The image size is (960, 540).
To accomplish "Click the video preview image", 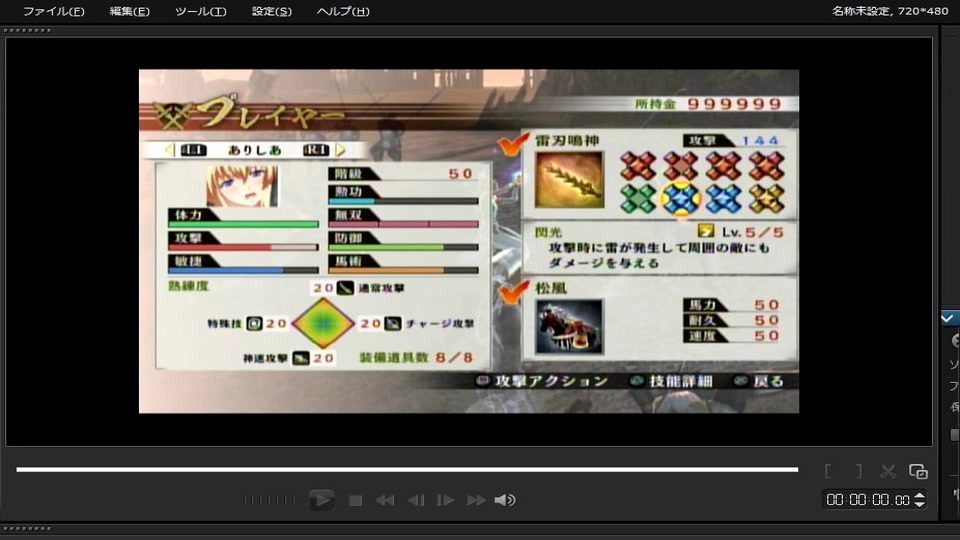I will [x=469, y=241].
